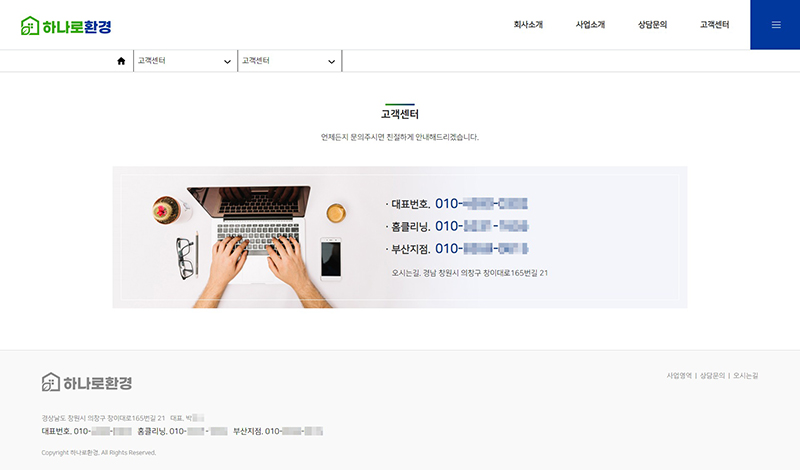Screen dimensions: 800x470
Task: Open 상담문의 footer link
Action: (x=712, y=376)
